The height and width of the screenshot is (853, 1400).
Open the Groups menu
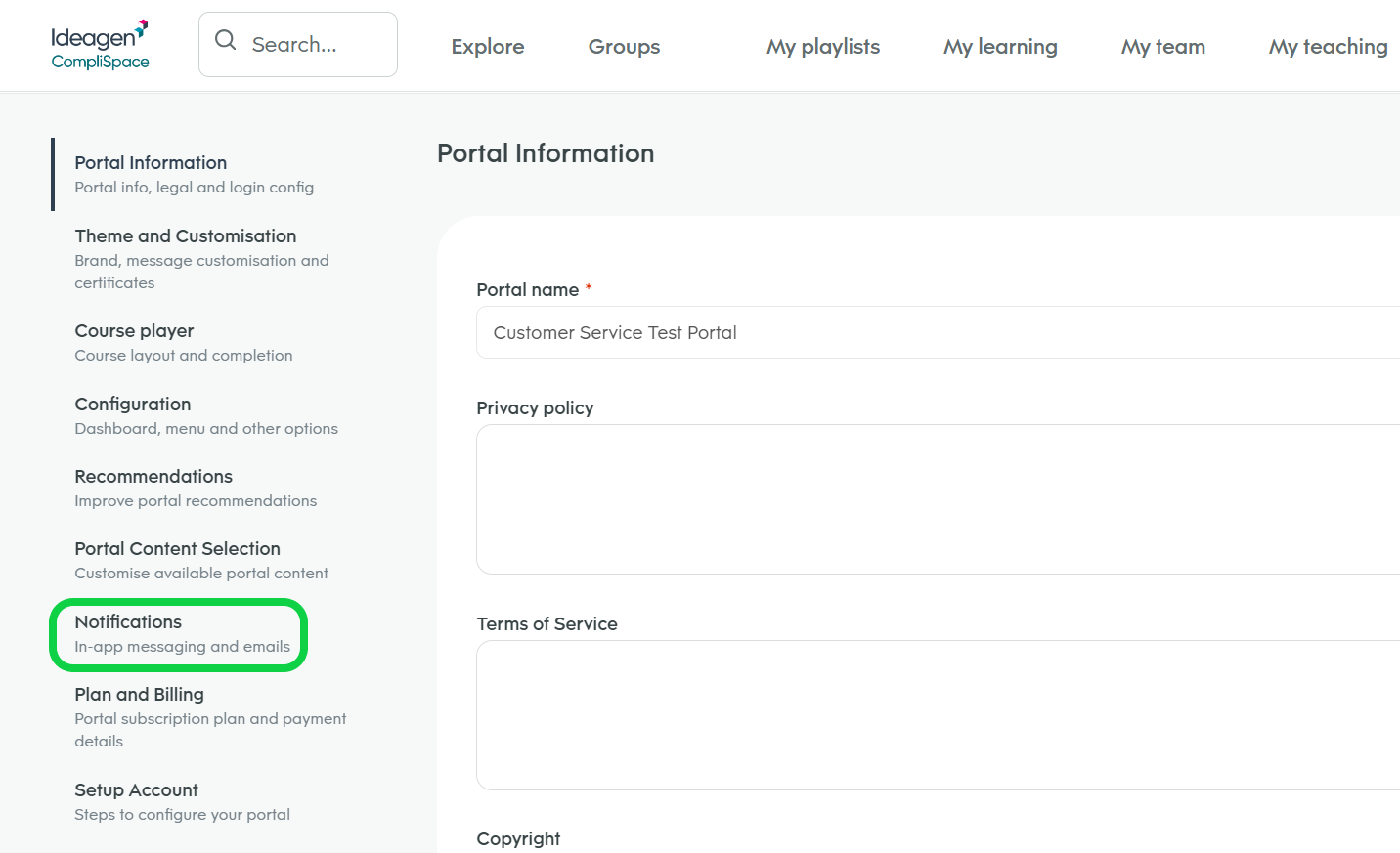pyautogui.click(x=624, y=47)
